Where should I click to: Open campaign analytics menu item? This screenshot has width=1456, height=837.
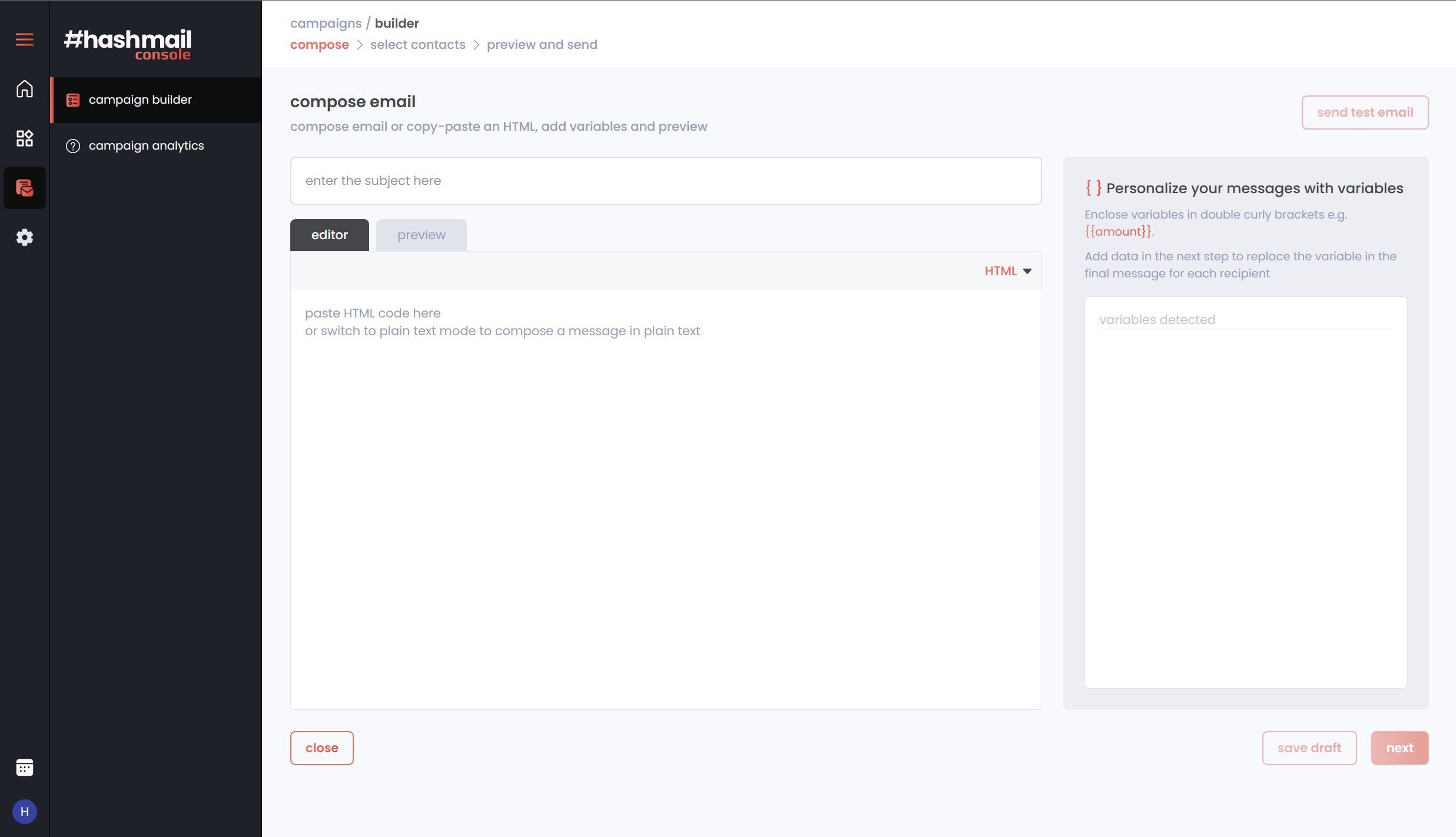146,145
